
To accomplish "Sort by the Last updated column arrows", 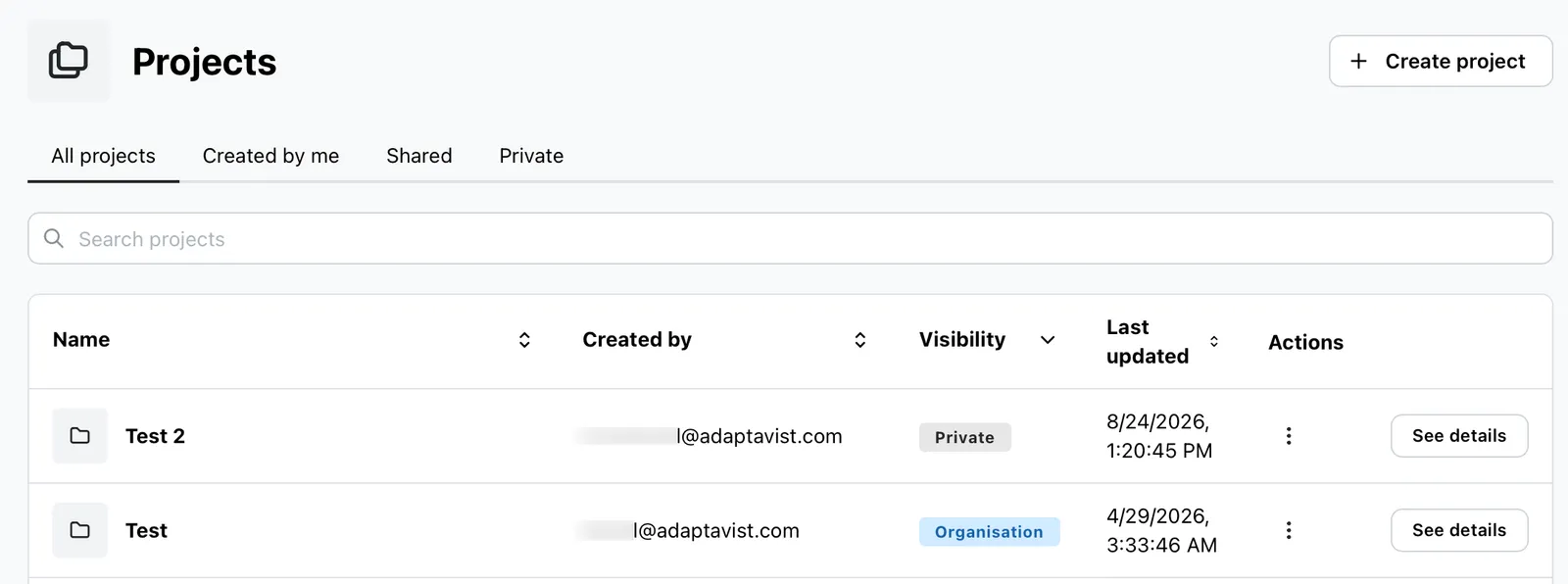I will 1214,341.
